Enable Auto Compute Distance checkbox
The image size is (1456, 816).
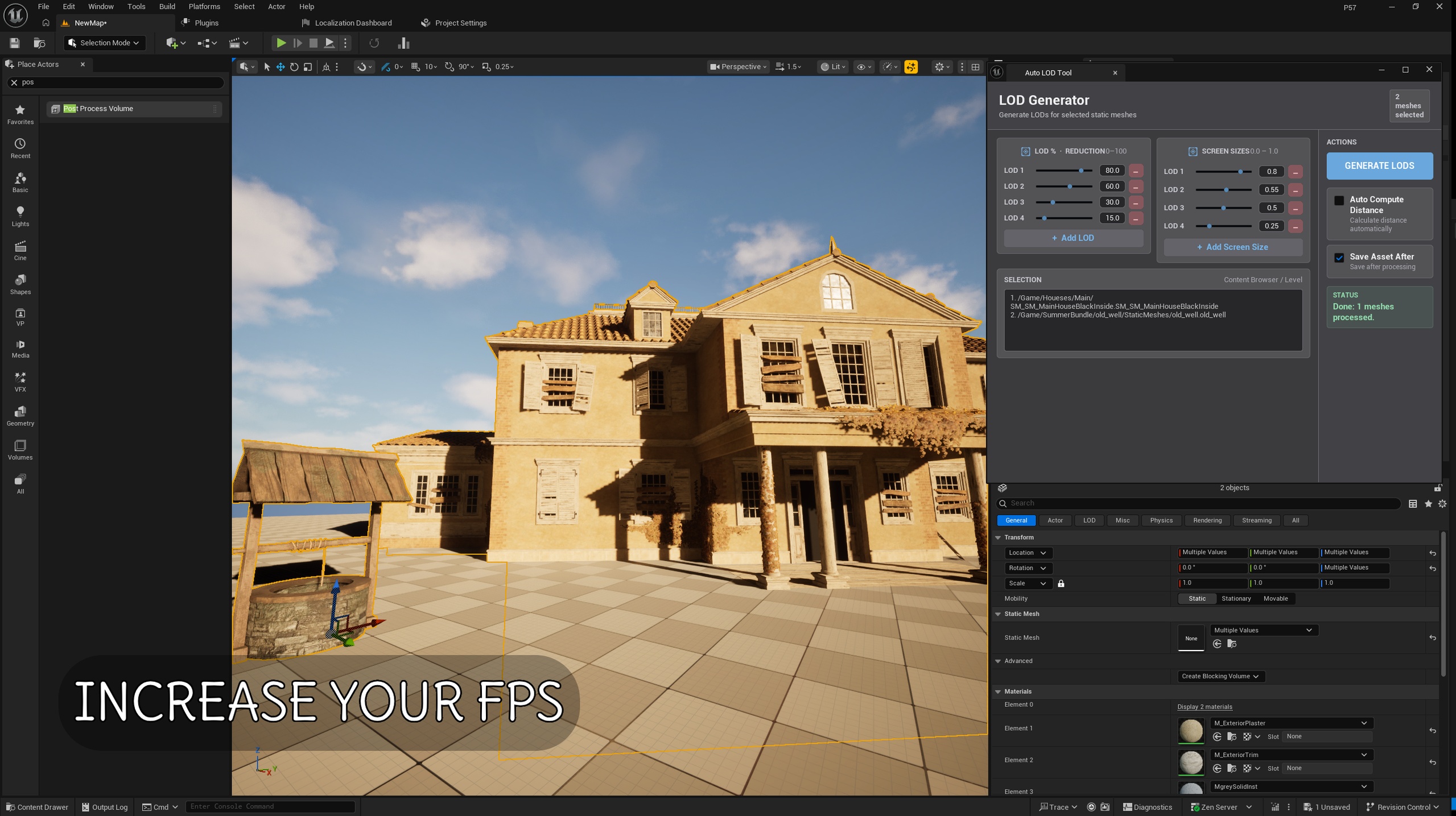click(x=1339, y=201)
